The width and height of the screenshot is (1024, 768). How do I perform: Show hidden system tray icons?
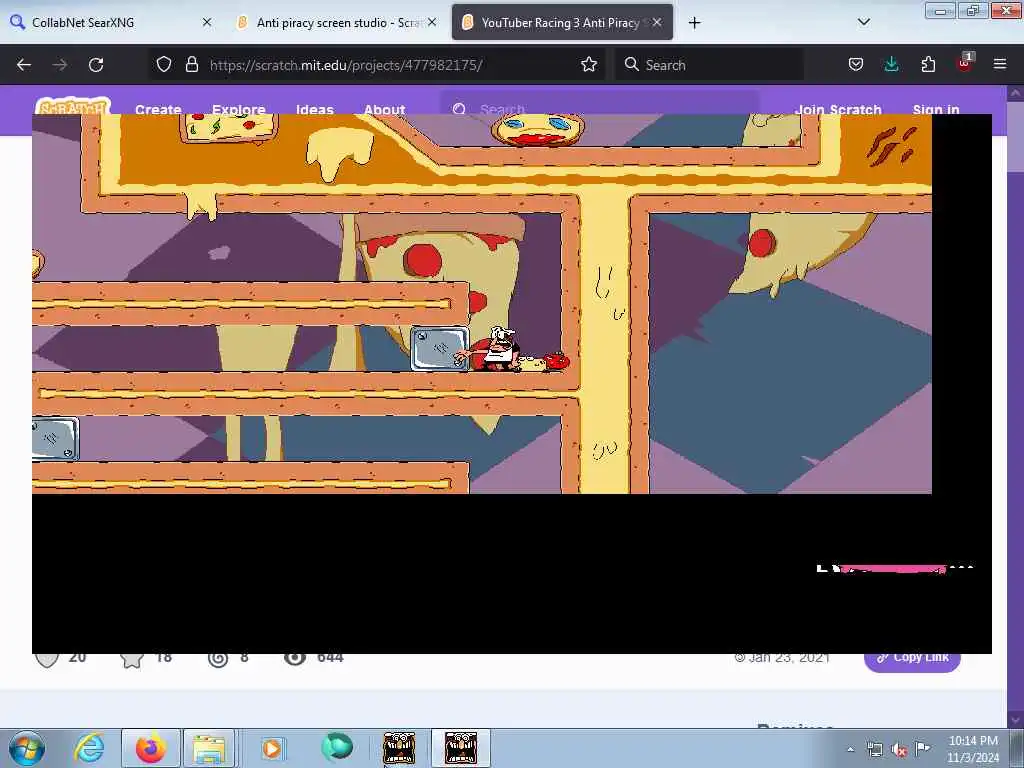[850, 749]
